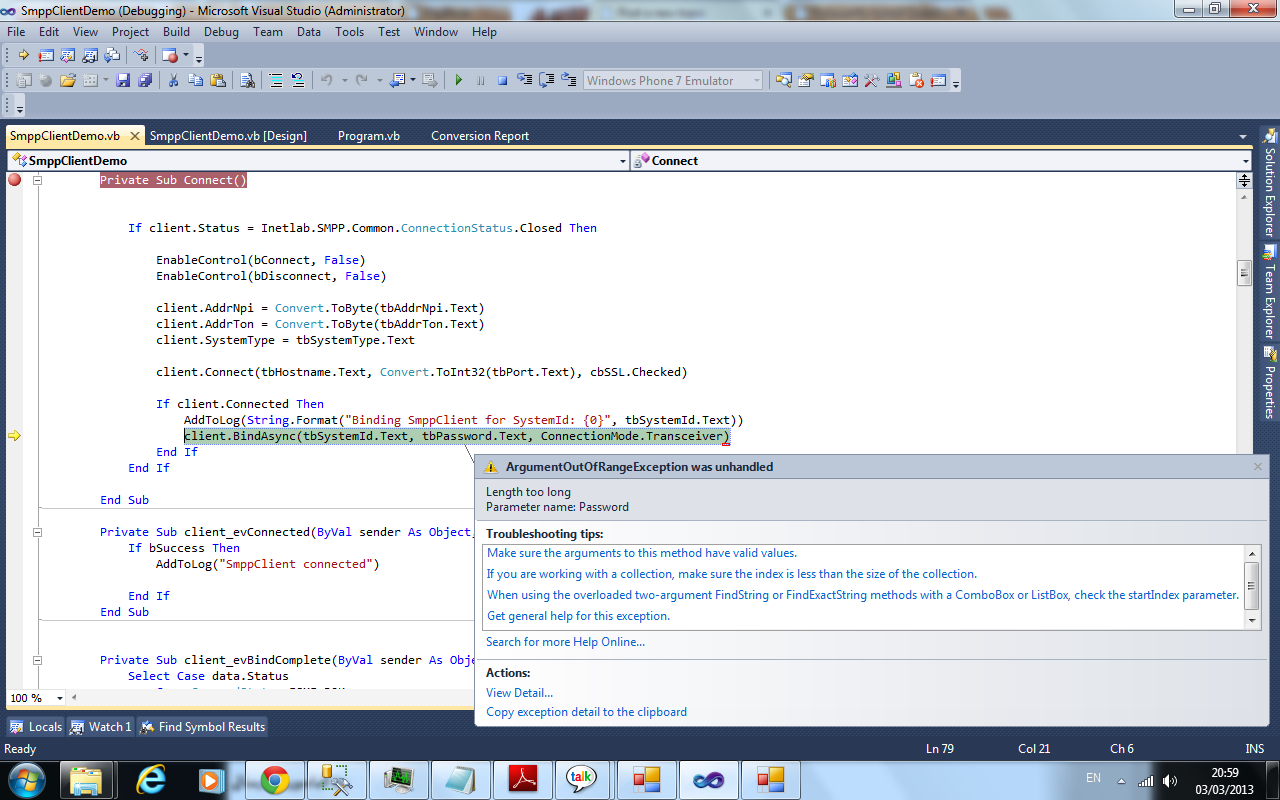Click the green Continue debugging button

(x=459, y=81)
